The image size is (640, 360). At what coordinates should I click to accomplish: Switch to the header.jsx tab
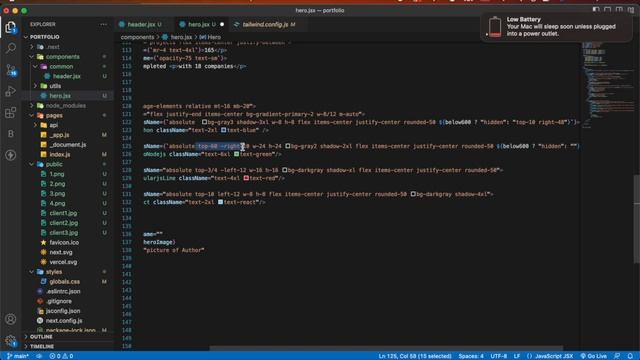click(141, 24)
